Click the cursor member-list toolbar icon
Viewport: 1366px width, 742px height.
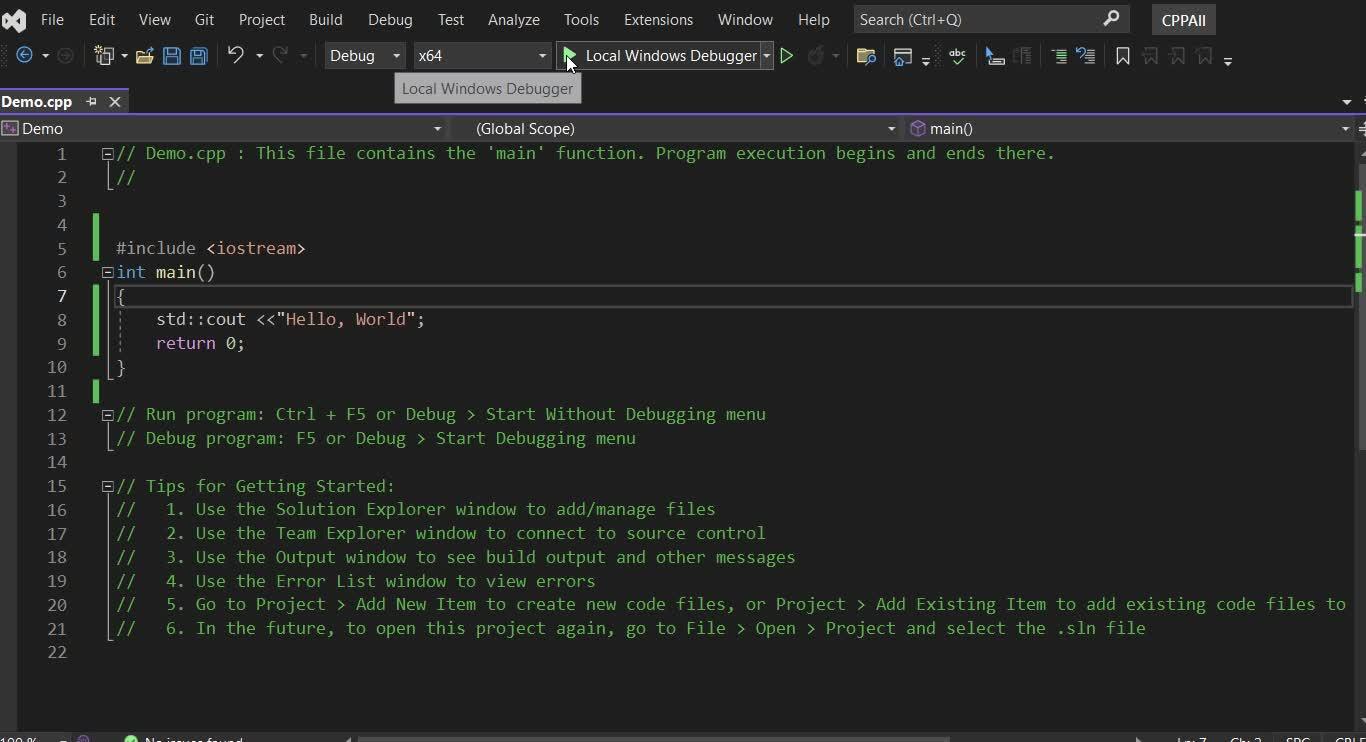(994, 56)
